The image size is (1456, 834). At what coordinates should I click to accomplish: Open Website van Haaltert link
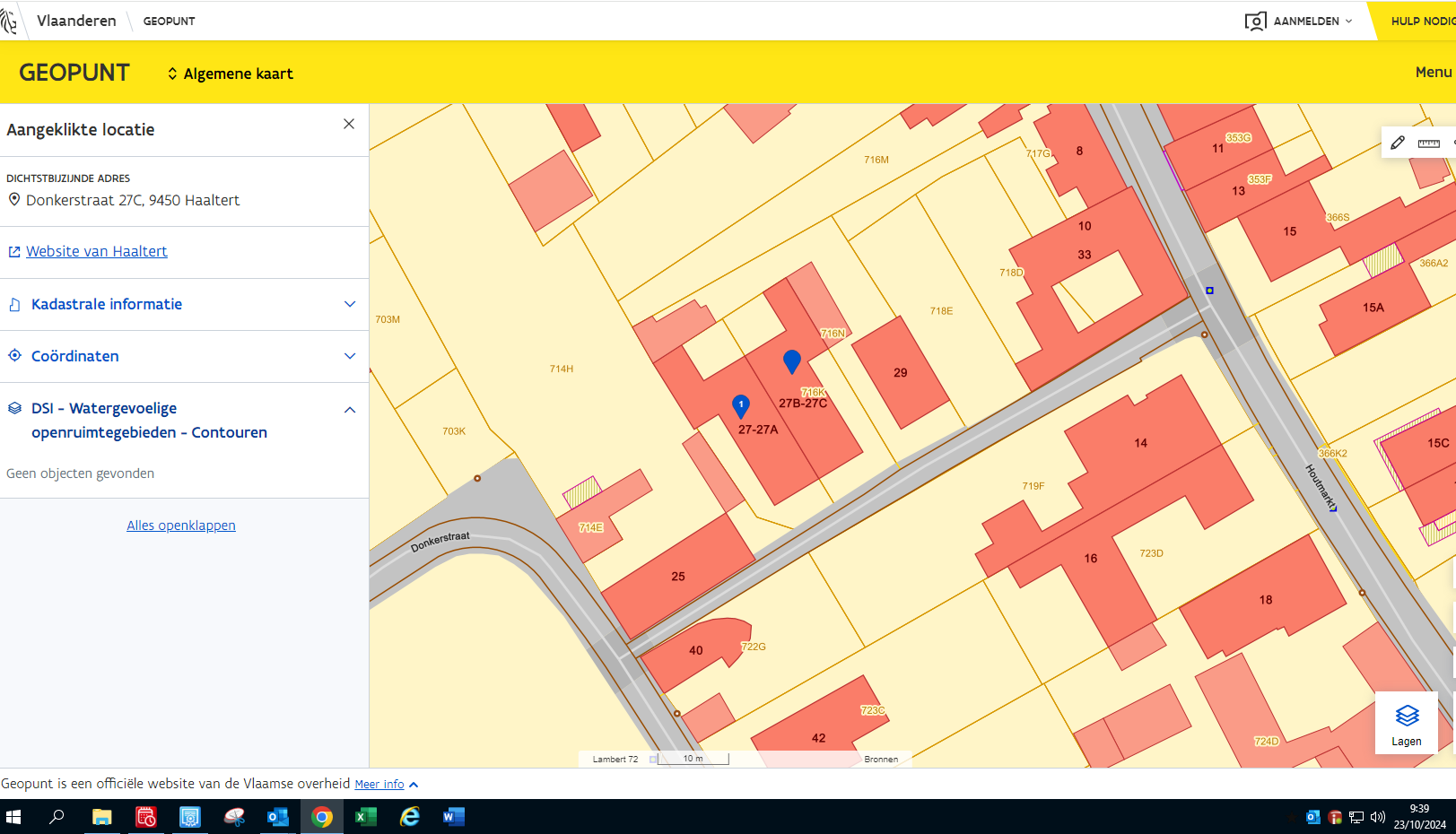point(96,252)
